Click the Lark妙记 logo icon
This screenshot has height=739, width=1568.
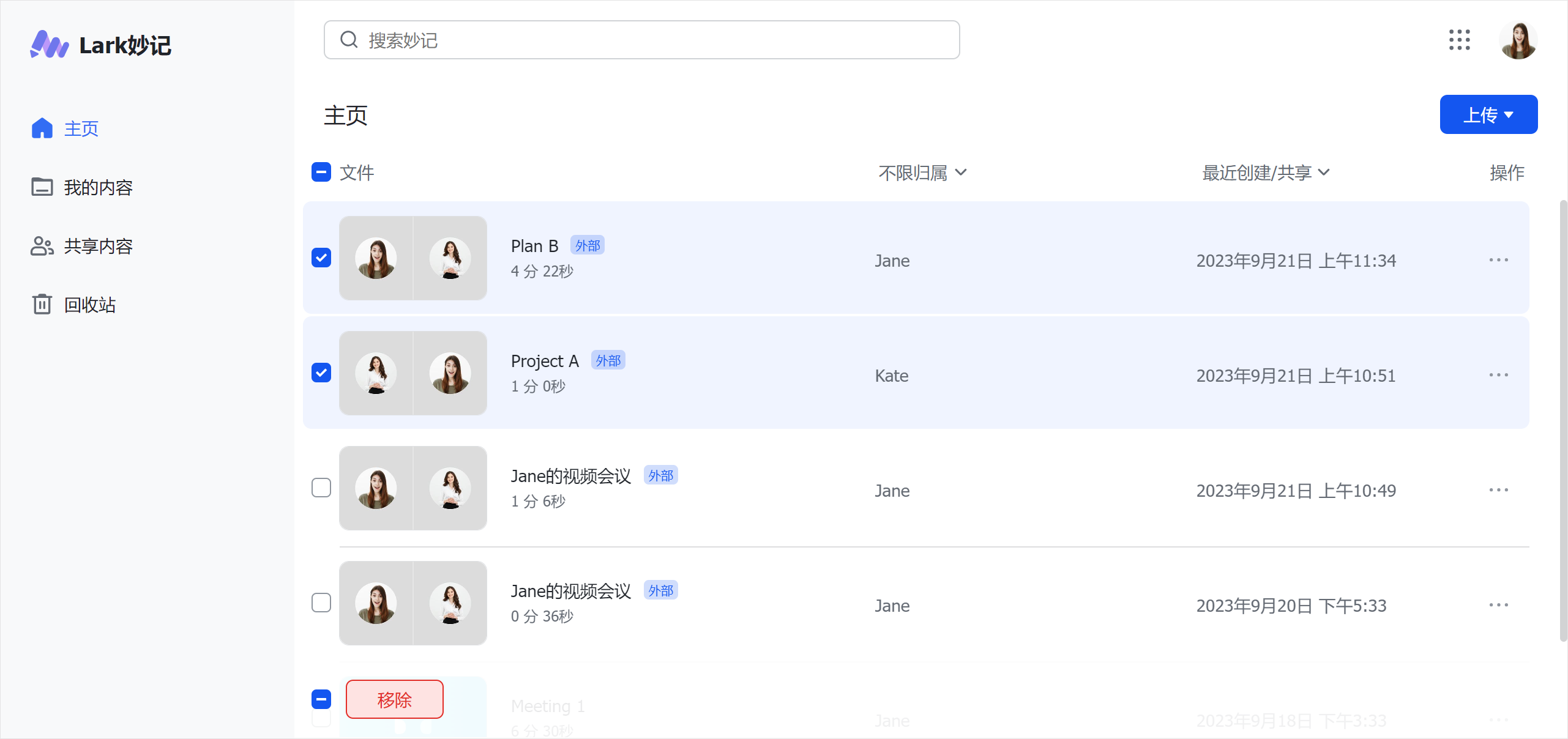point(50,45)
